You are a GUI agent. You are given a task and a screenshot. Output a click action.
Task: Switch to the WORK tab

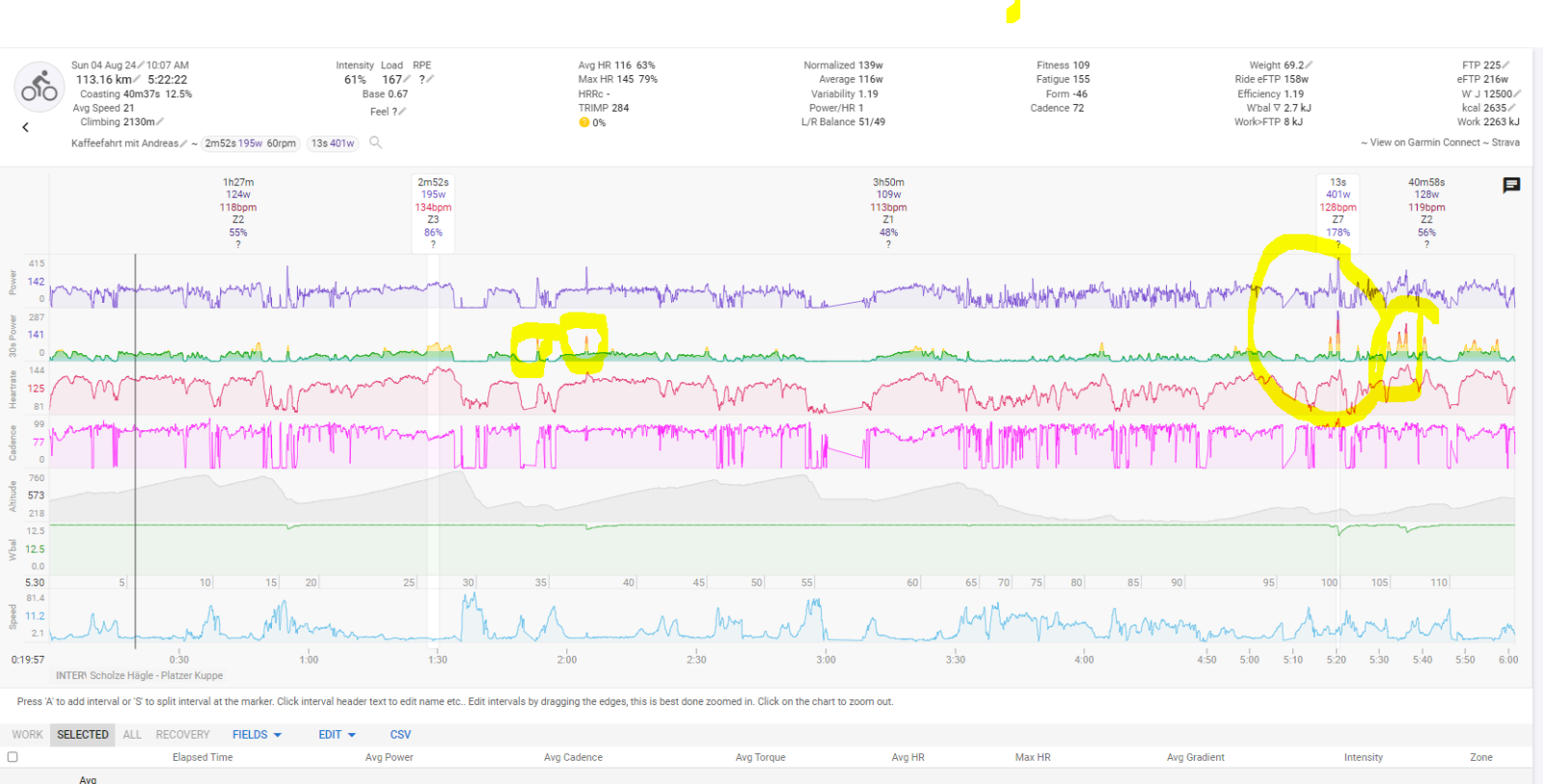(27, 735)
